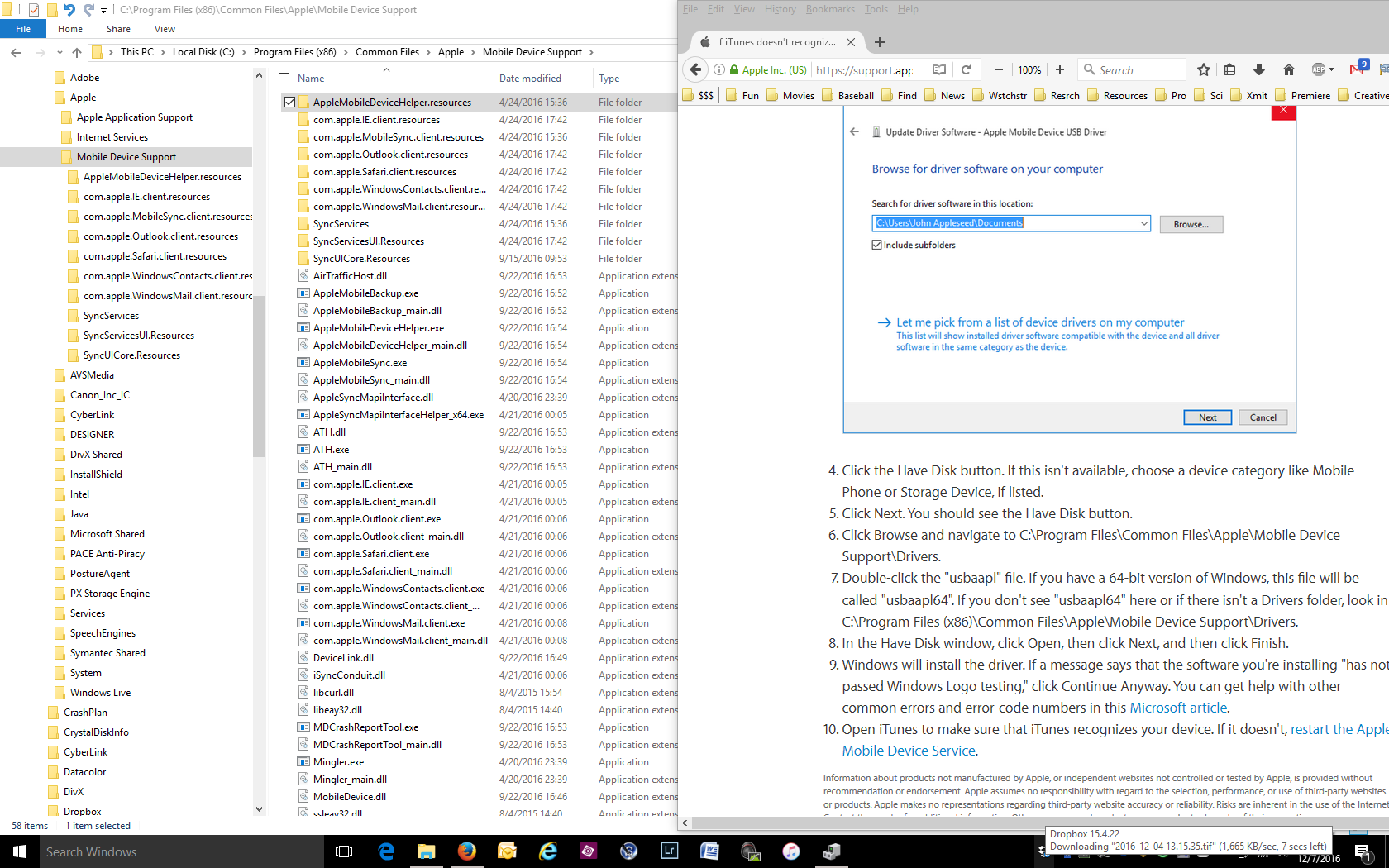This screenshot has width=1389, height=868.
Task: Uncheck Include subfolders checkbox
Action: coord(876,245)
